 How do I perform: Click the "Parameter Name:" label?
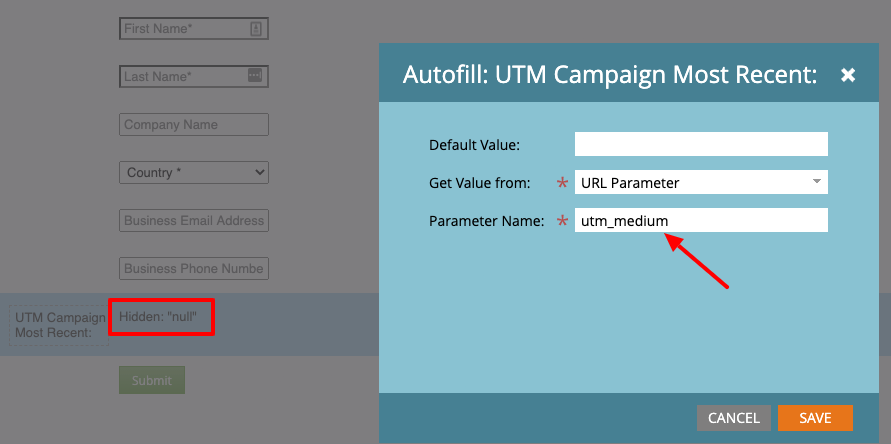[x=486, y=221]
